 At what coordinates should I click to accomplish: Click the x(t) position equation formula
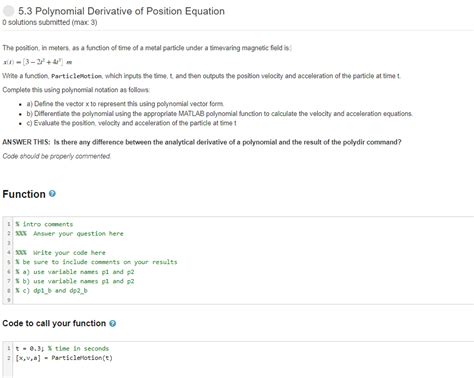[37, 62]
